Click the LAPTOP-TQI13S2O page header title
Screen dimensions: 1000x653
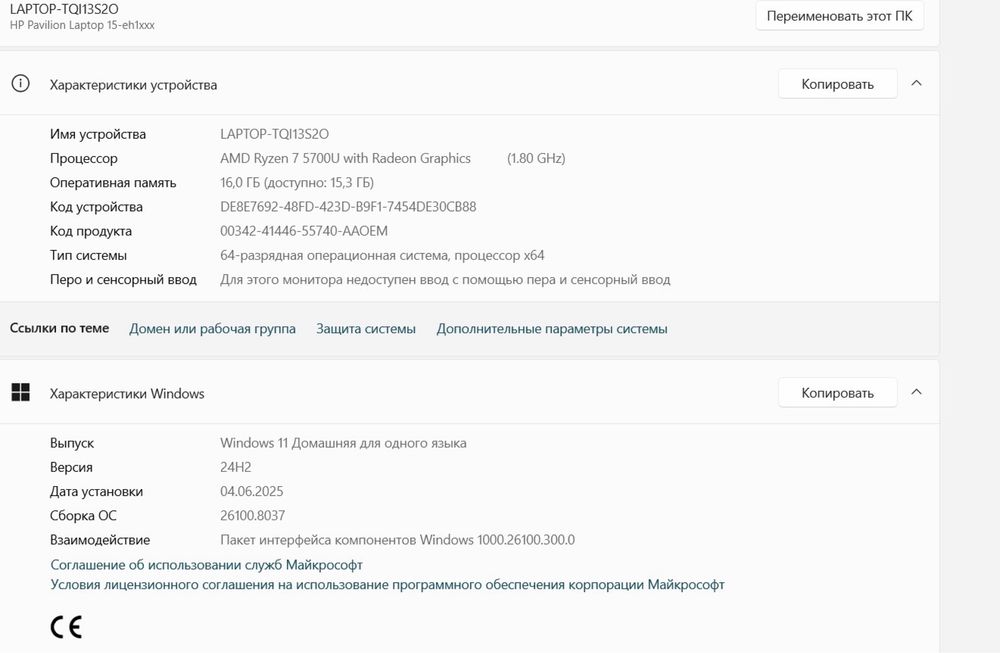click(64, 9)
